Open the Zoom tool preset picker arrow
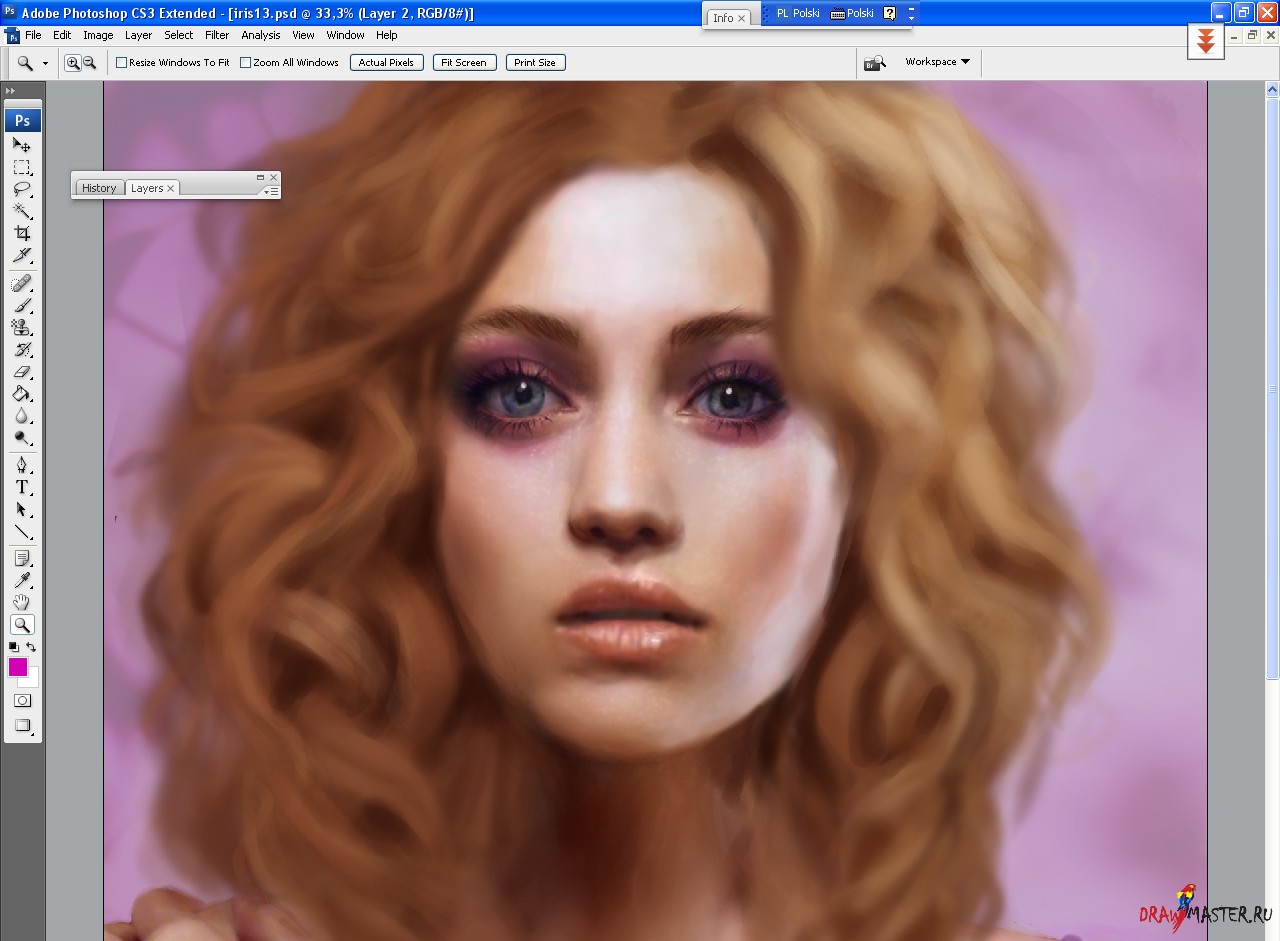Viewport: 1280px width, 941px height. click(x=45, y=63)
